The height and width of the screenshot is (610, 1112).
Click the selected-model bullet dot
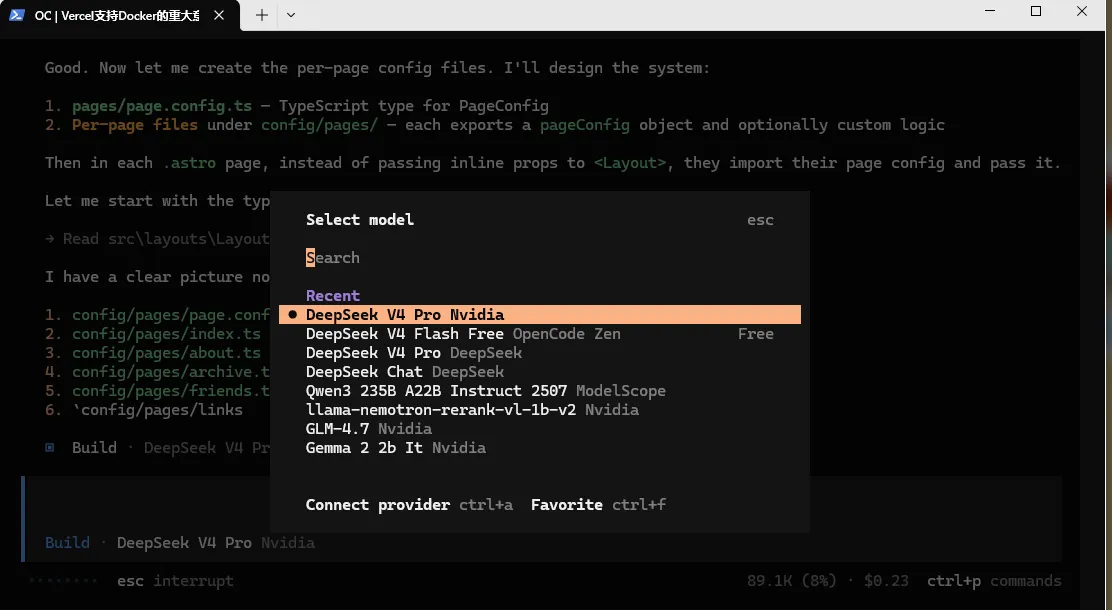click(x=292, y=314)
